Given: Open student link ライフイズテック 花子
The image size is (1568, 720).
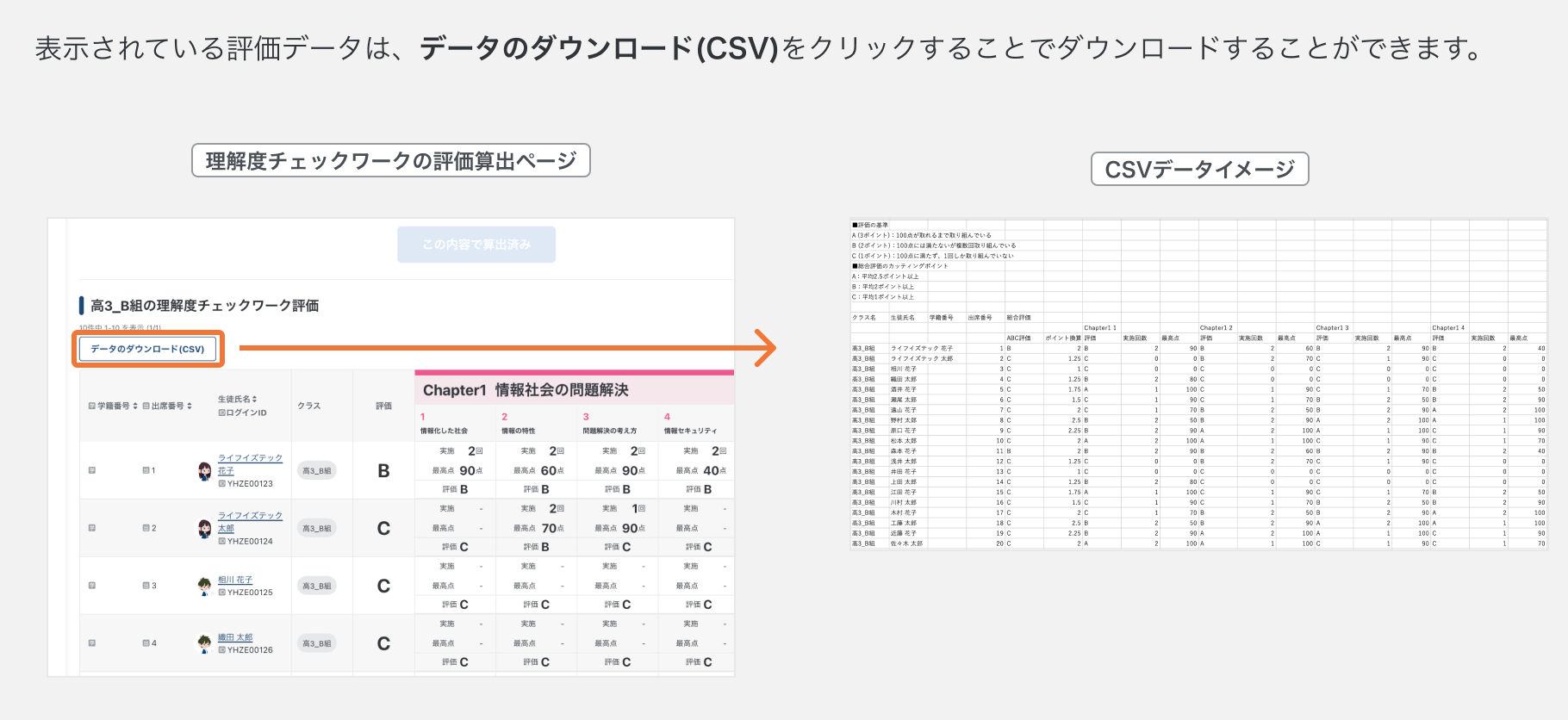Looking at the screenshot, I should click(250, 464).
